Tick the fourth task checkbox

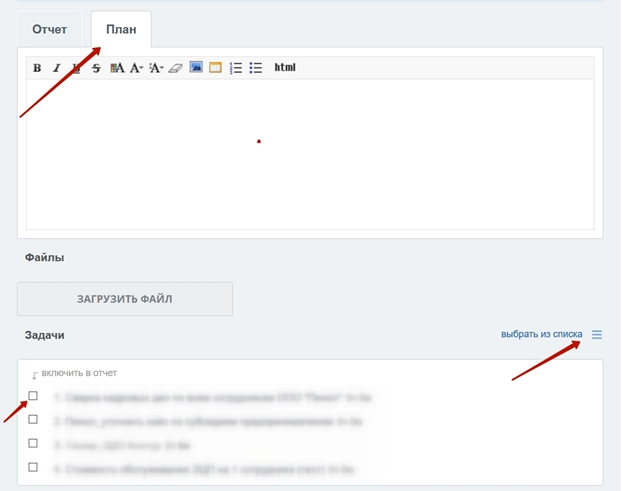click(x=33, y=467)
